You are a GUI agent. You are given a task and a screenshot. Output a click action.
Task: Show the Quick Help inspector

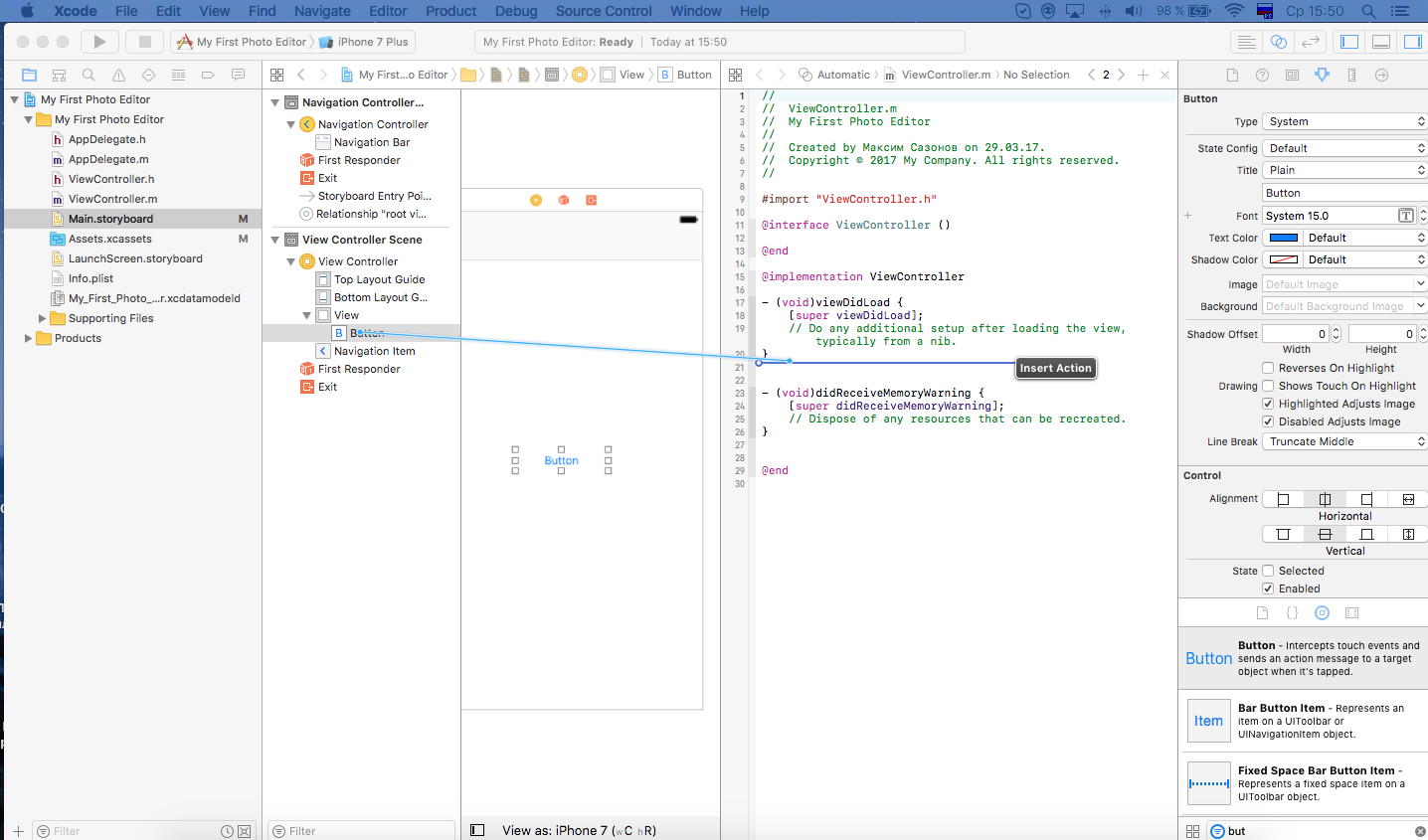click(1262, 75)
